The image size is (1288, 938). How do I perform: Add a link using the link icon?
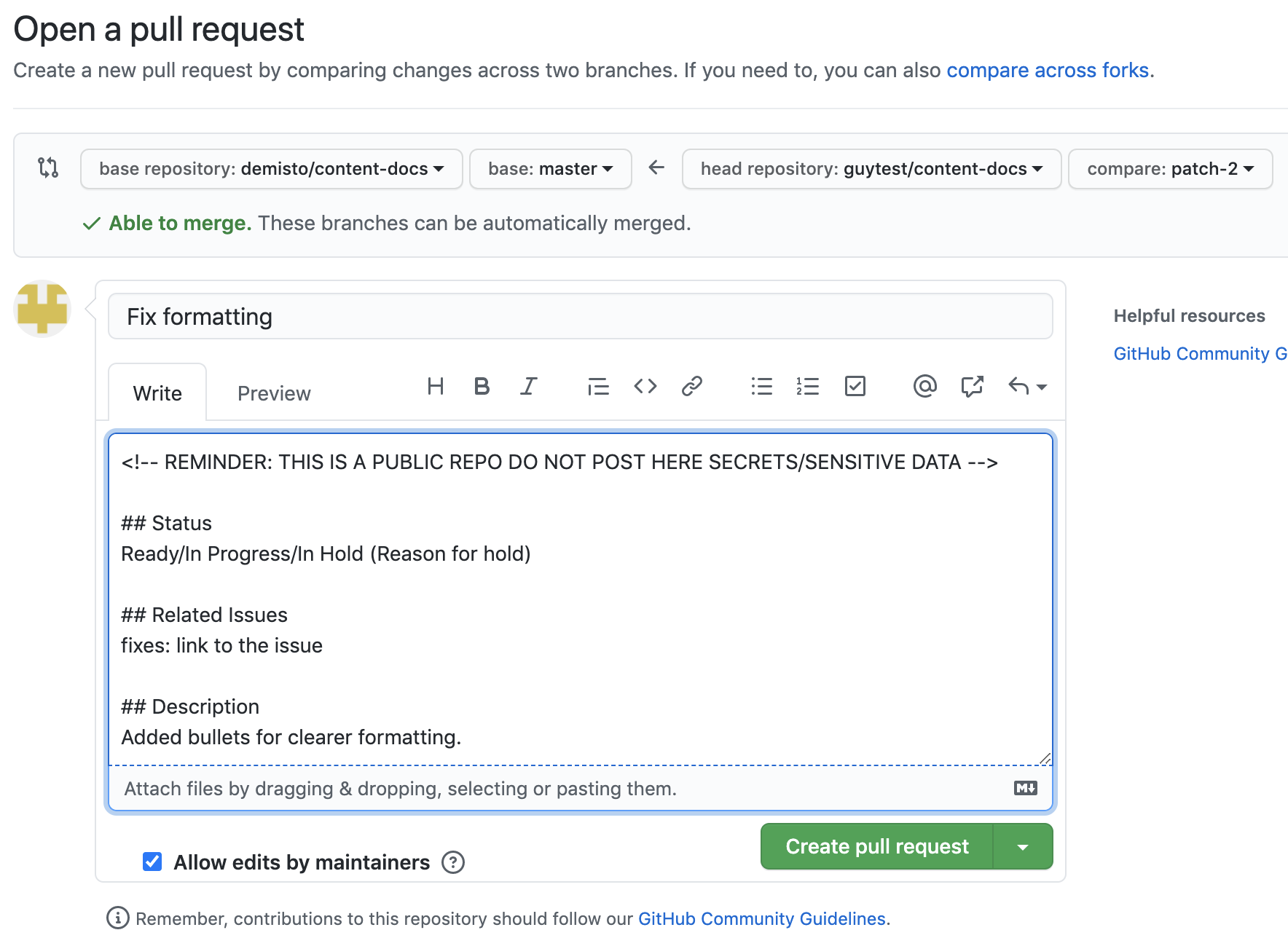tap(691, 386)
